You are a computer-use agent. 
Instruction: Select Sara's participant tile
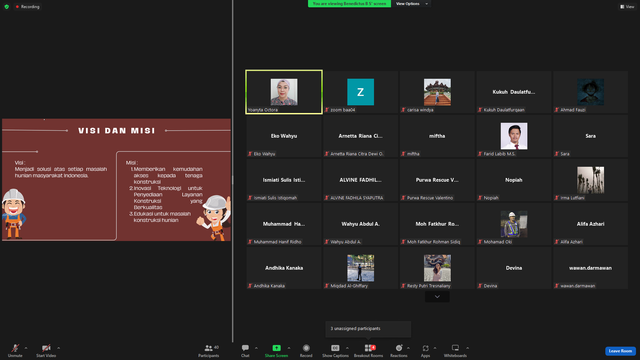point(591,136)
